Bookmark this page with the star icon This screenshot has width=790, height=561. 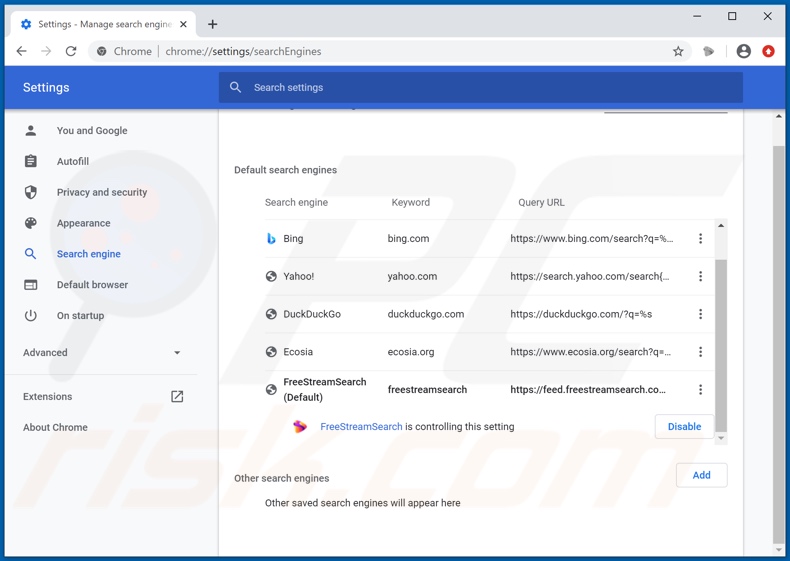tap(678, 51)
